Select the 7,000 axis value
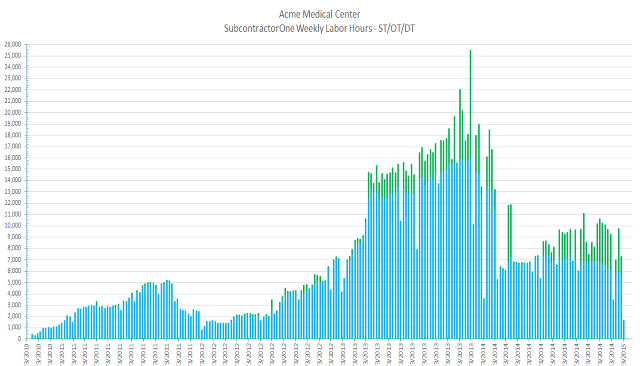 [x=14, y=260]
